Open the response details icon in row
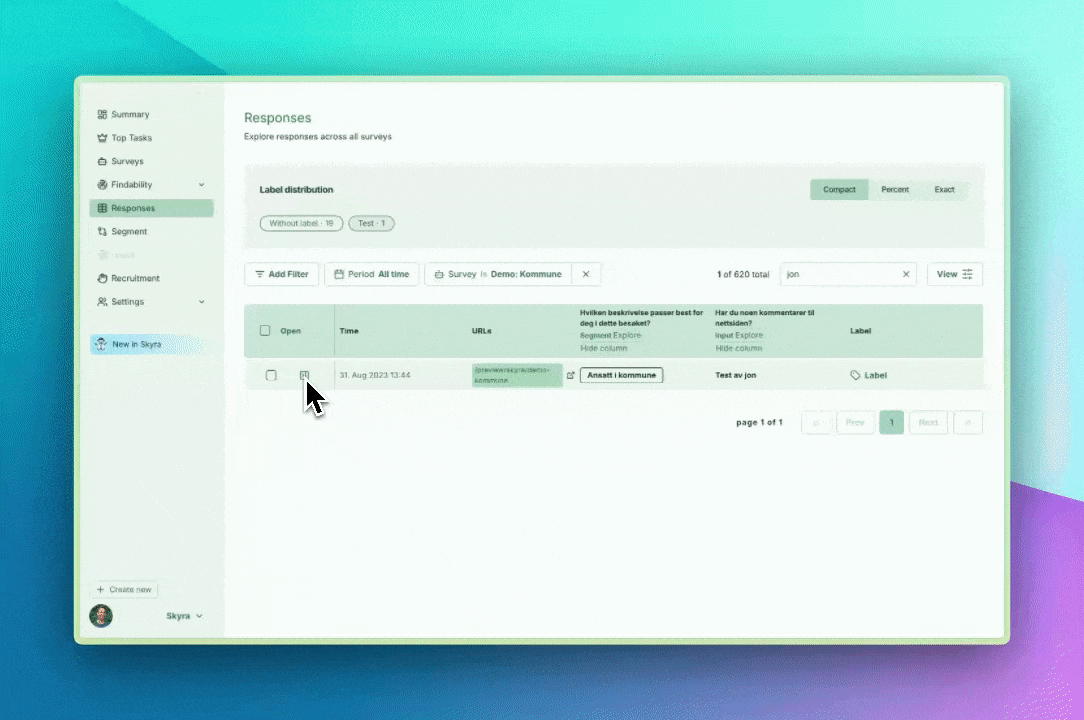This screenshot has height=720, width=1084. pyautogui.click(x=304, y=375)
